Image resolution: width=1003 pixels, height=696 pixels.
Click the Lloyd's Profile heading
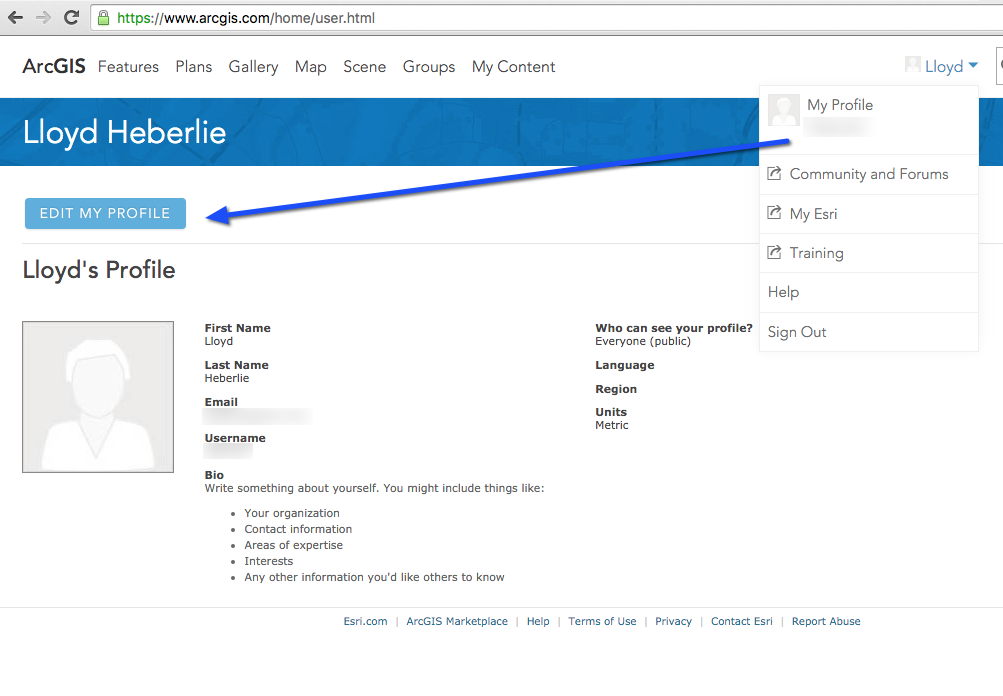pyautogui.click(x=99, y=270)
